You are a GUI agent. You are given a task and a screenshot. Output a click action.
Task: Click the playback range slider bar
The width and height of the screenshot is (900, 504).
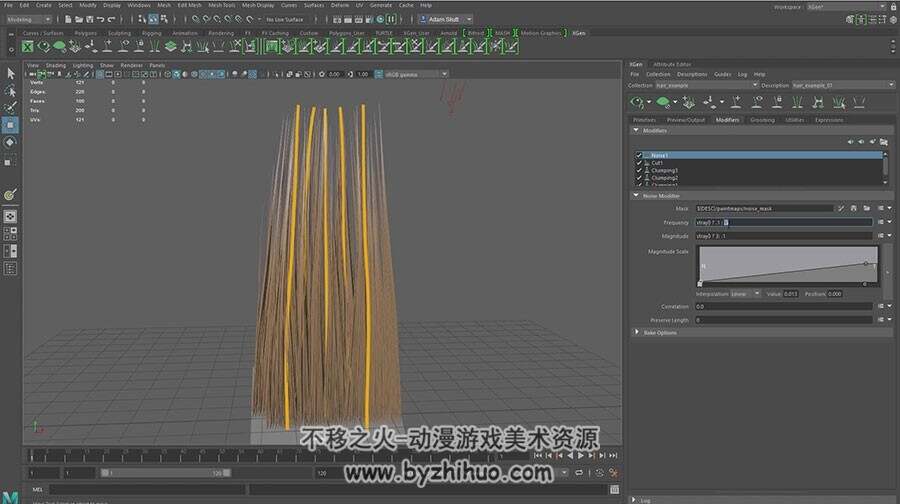tap(165, 473)
